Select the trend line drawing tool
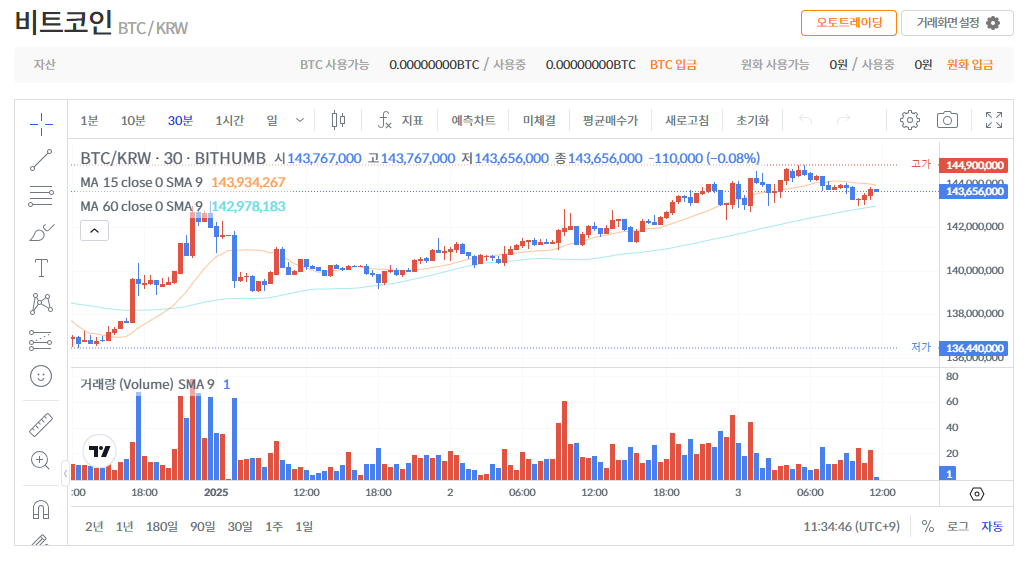This screenshot has width=1027, height=561. pyautogui.click(x=41, y=160)
